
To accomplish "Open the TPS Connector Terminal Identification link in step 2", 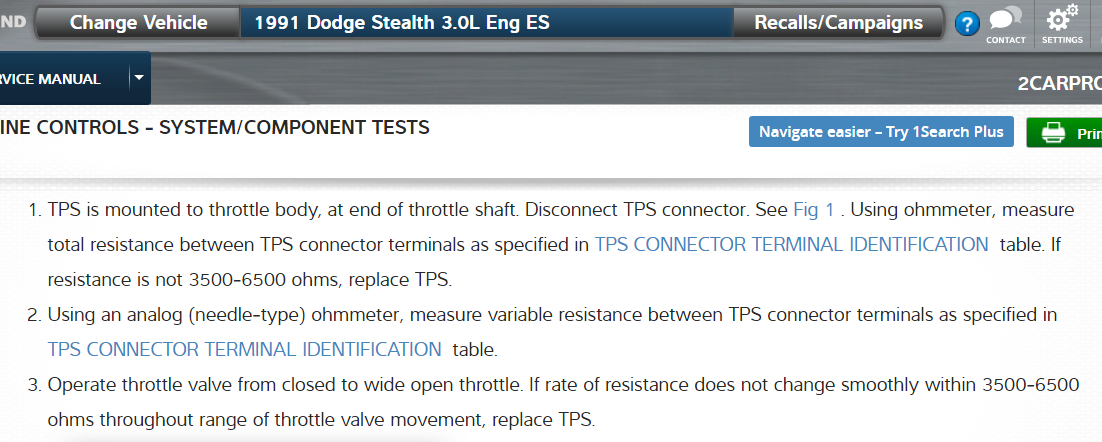I will pos(244,349).
